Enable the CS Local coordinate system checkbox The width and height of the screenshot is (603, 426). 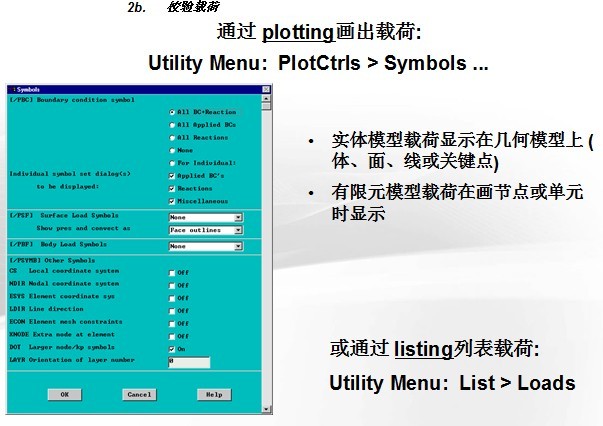point(172,271)
